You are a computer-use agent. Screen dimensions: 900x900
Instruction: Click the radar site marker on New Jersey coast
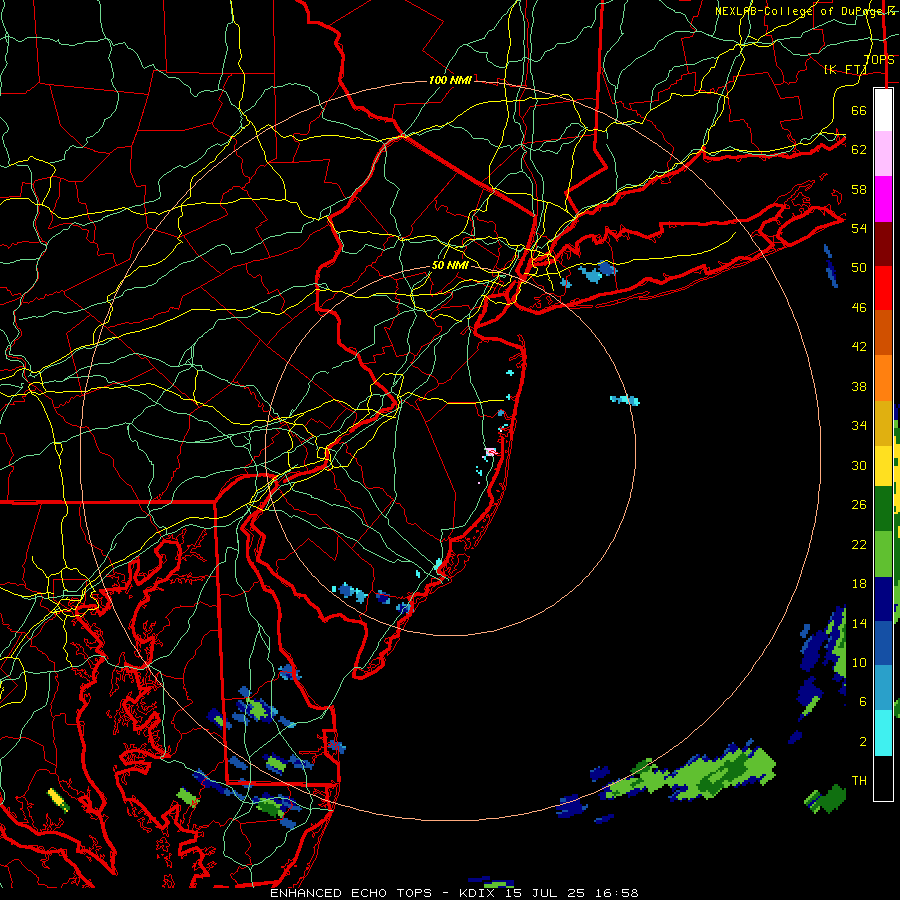(x=491, y=452)
